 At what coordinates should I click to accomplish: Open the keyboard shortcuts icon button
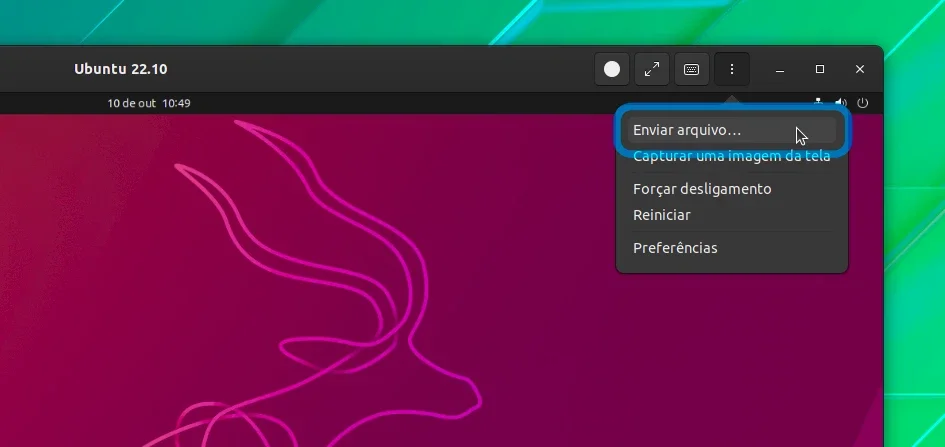coord(691,69)
